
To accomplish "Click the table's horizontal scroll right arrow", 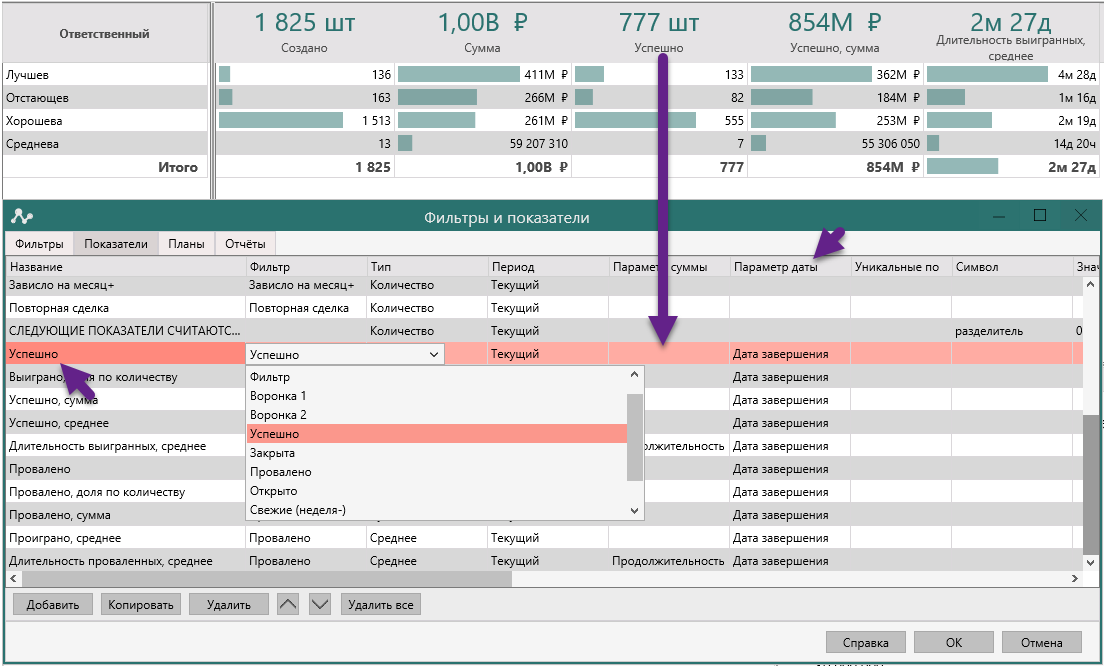I will (x=1075, y=579).
